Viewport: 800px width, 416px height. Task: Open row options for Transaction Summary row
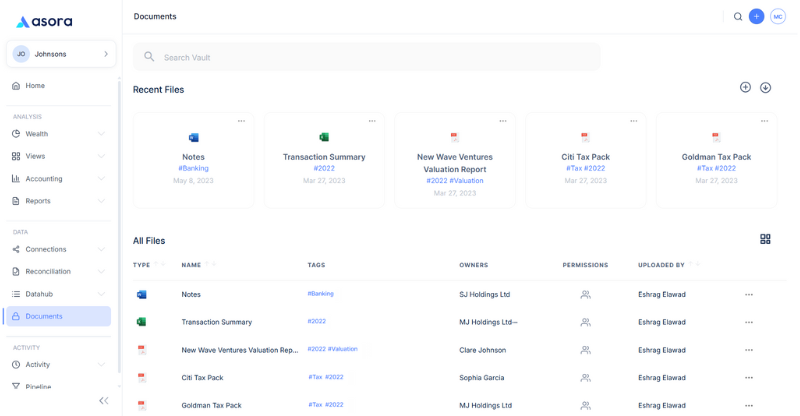748,322
